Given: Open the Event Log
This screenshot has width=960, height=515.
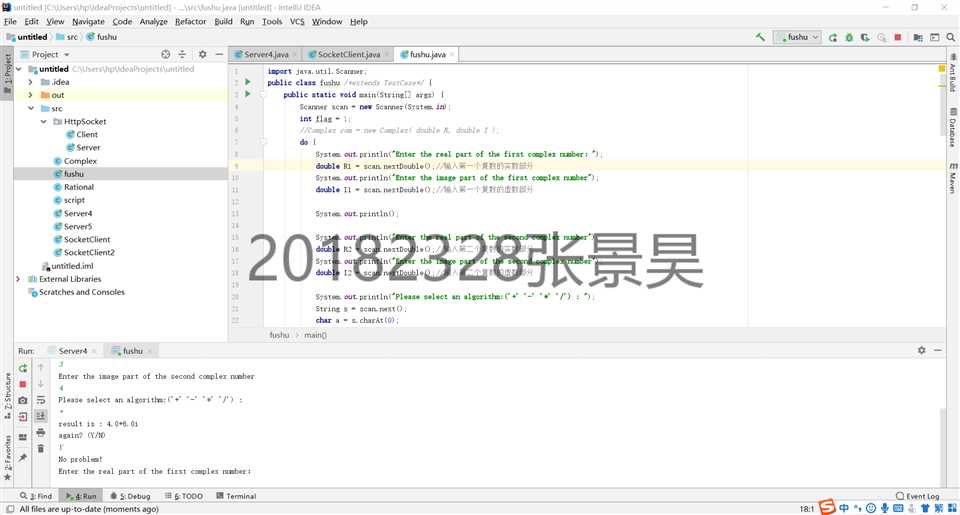Looking at the screenshot, I should click(x=917, y=496).
